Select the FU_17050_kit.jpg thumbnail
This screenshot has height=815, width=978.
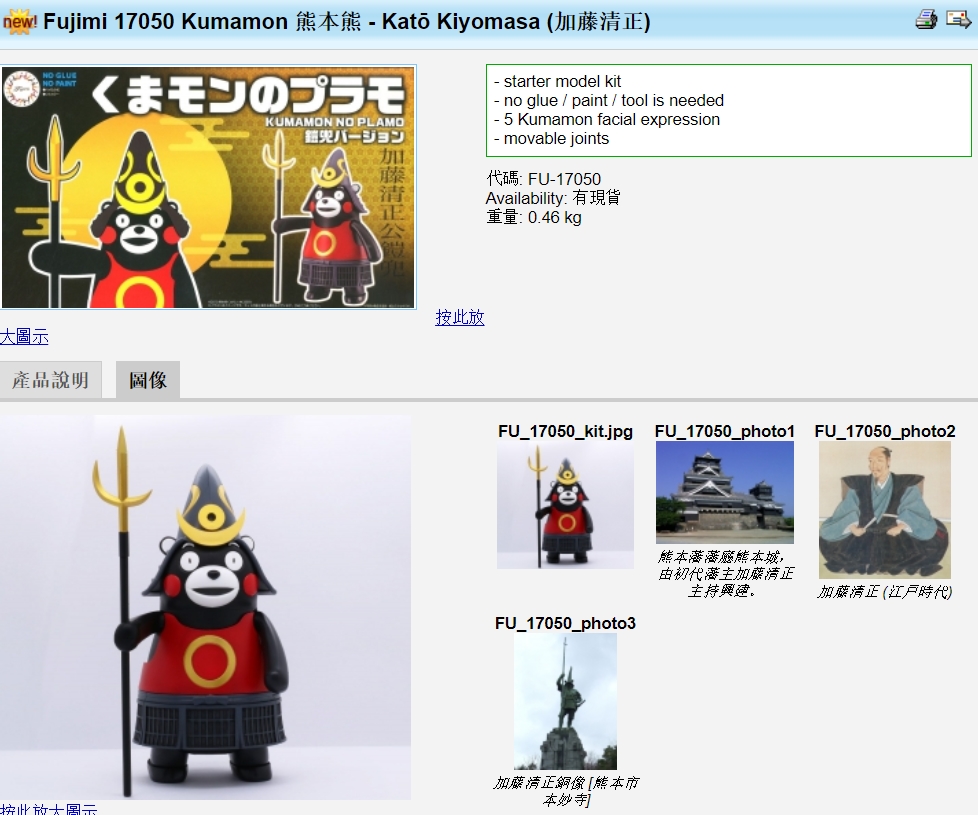565,505
